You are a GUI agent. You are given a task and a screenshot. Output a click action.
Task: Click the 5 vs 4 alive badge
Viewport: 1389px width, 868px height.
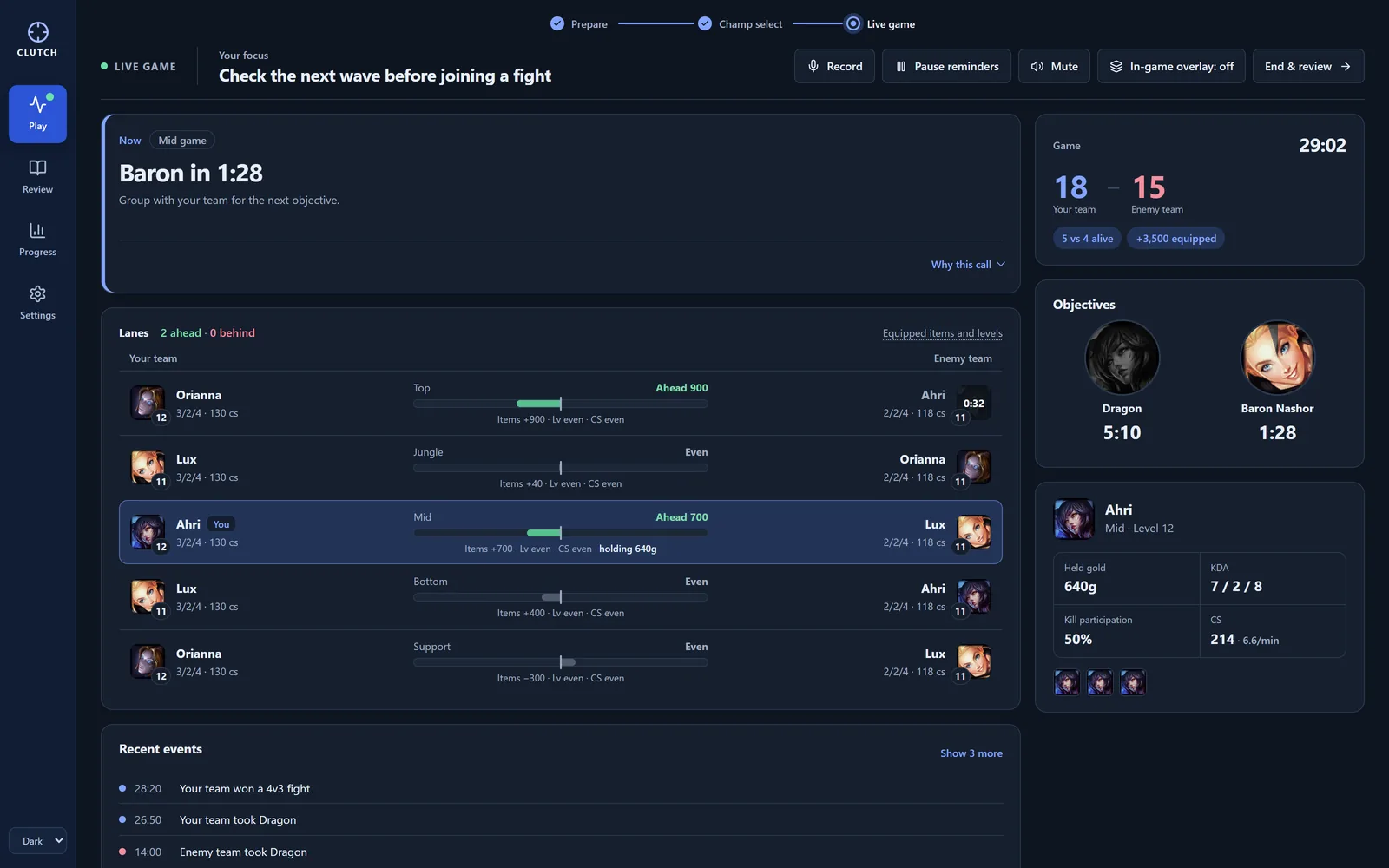coord(1087,239)
